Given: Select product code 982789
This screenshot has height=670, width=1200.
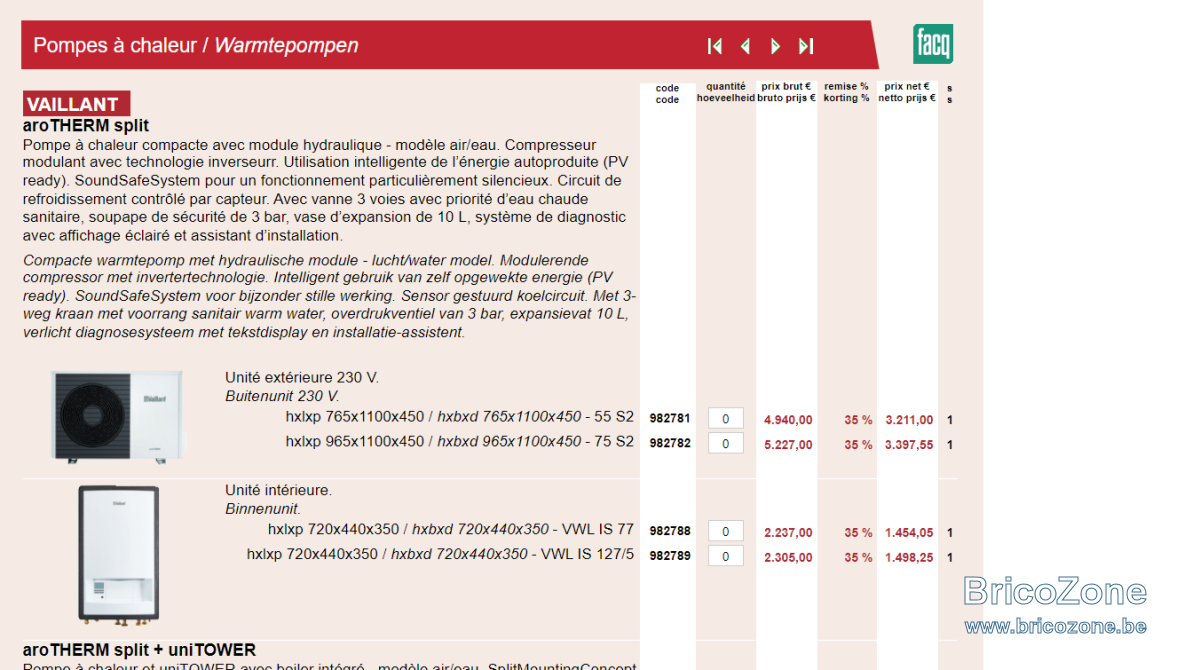Looking at the screenshot, I should pyautogui.click(x=670, y=557).
